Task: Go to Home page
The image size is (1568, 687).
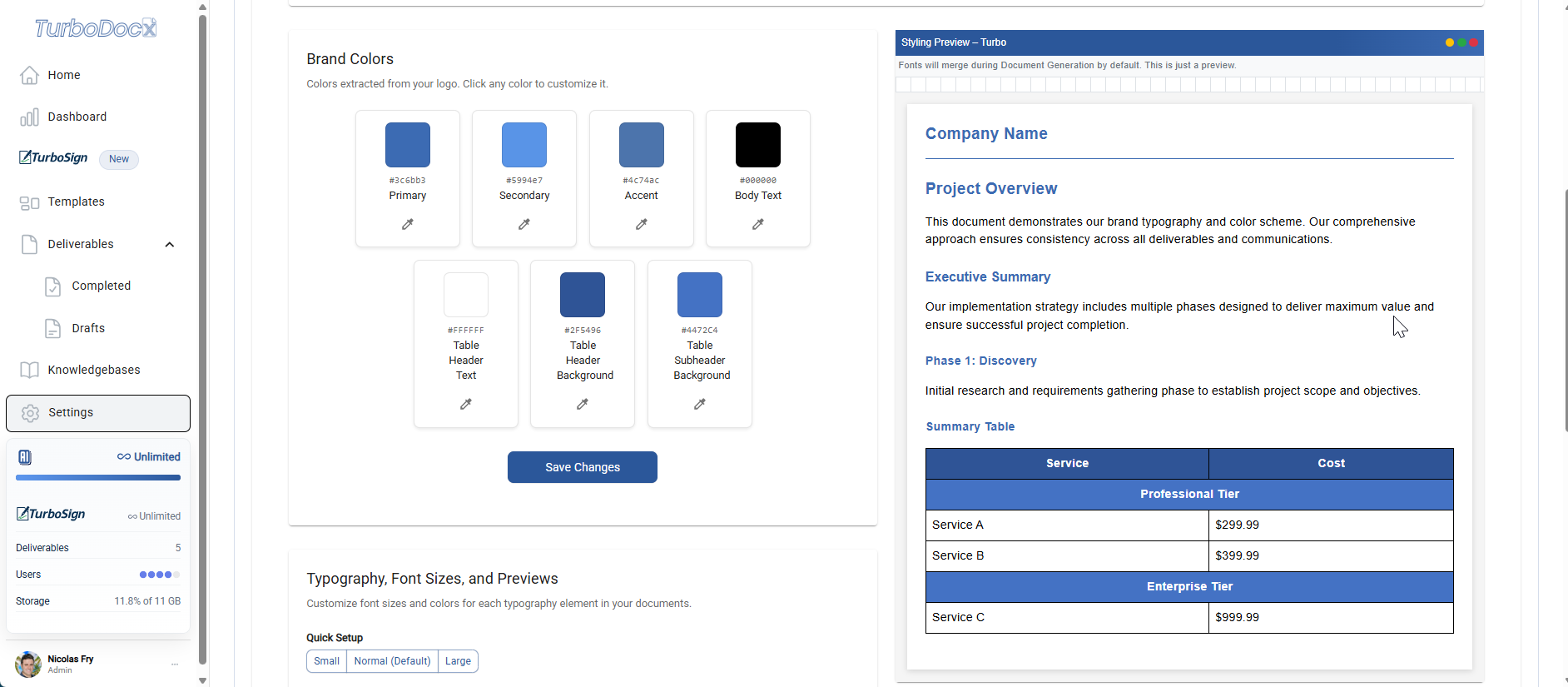Action: pos(64,75)
